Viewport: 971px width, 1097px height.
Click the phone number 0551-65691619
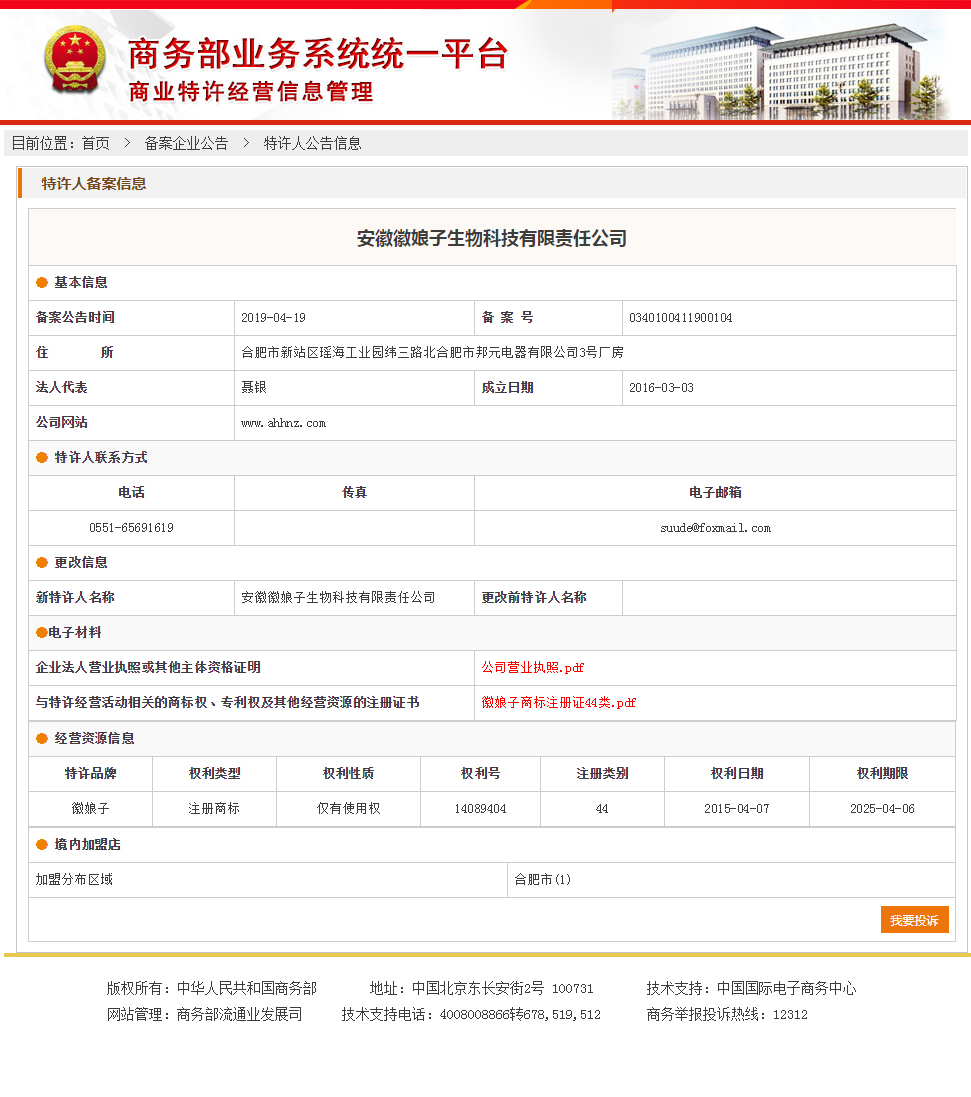coord(131,528)
